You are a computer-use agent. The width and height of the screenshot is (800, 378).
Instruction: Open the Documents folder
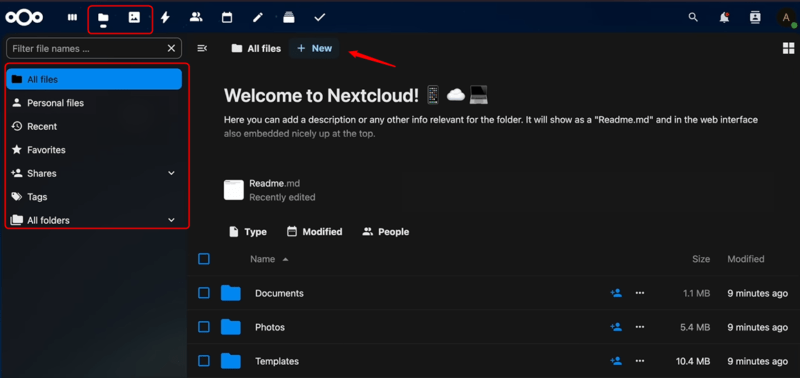pyautogui.click(x=279, y=293)
